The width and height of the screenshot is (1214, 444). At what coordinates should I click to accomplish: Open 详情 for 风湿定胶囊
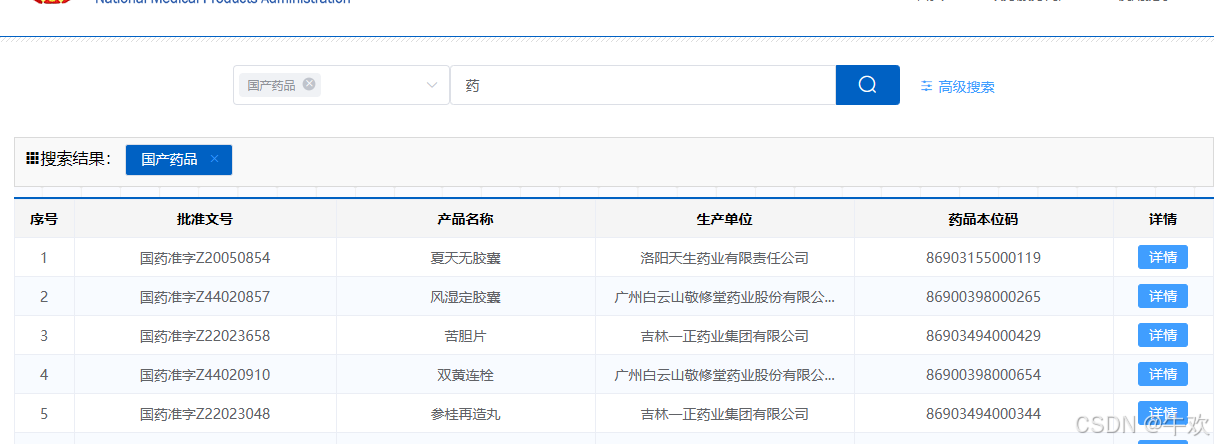point(1163,296)
